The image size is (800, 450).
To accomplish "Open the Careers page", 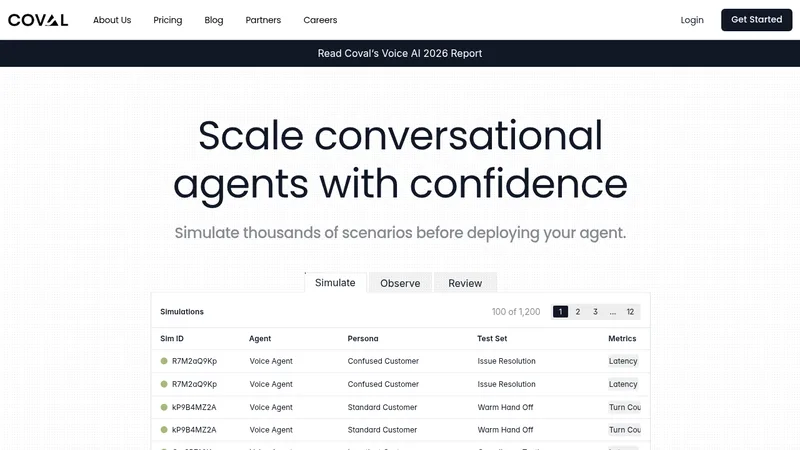I will 320,20.
